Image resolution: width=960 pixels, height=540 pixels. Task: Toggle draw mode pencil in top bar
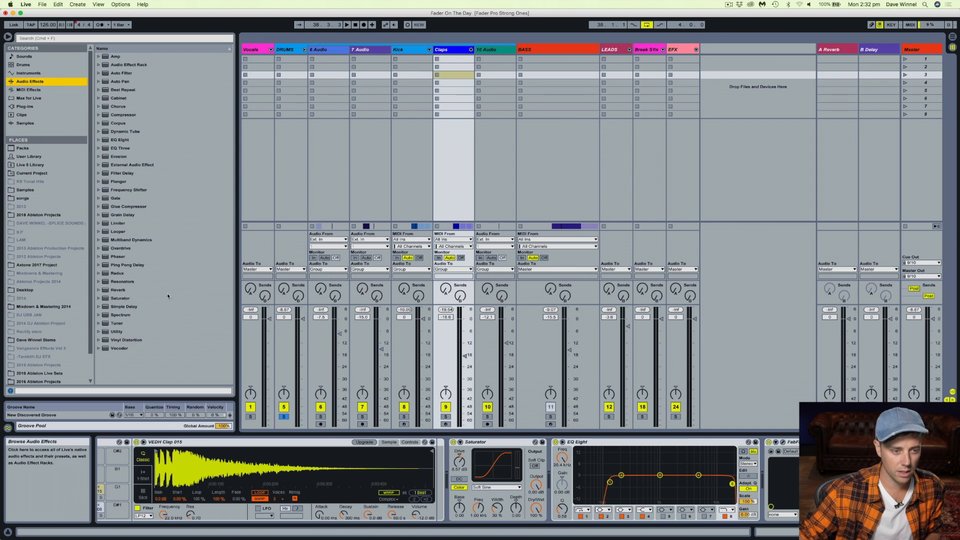[871, 25]
